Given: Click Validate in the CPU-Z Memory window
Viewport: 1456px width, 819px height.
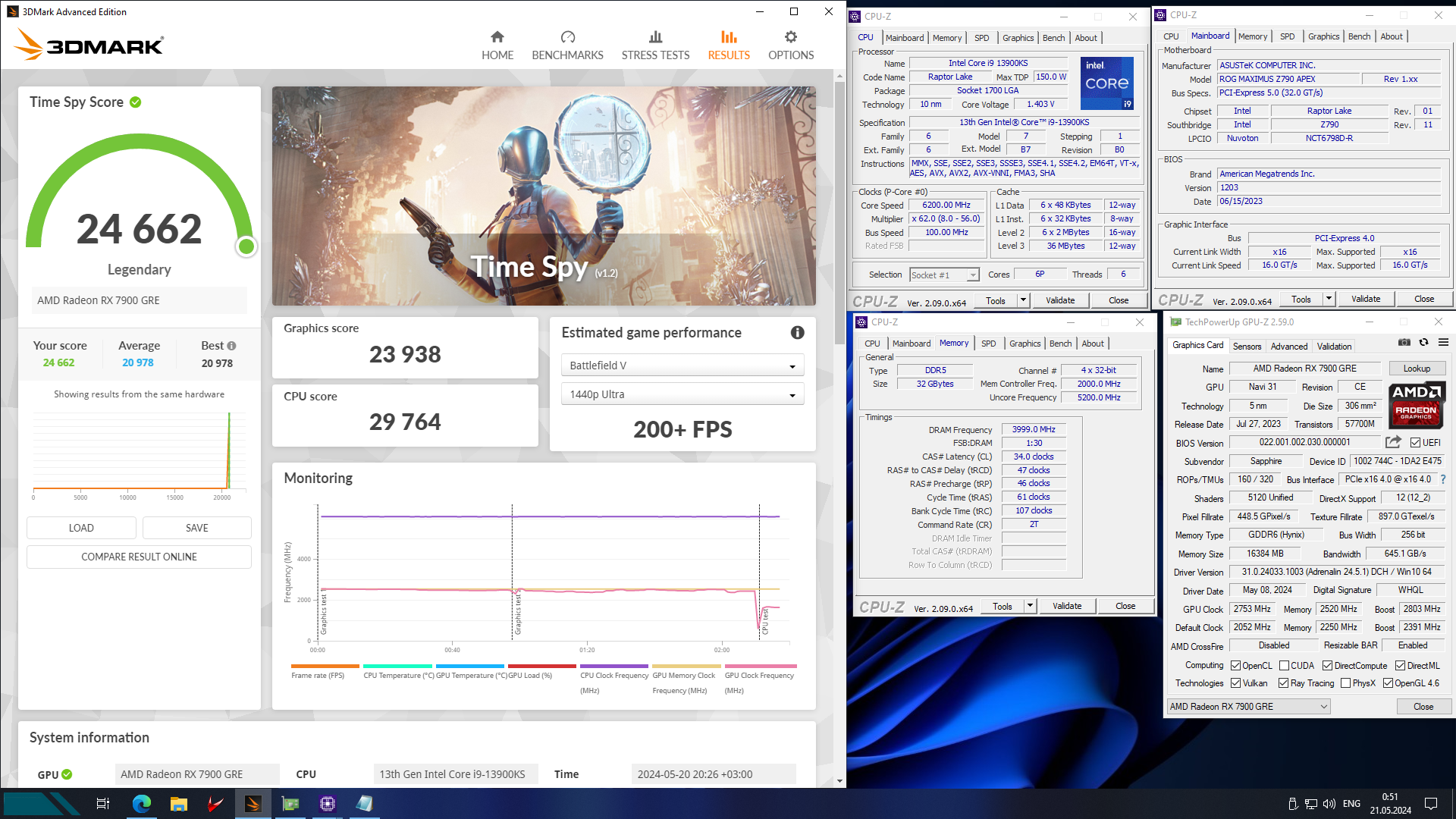Looking at the screenshot, I should [1066, 606].
